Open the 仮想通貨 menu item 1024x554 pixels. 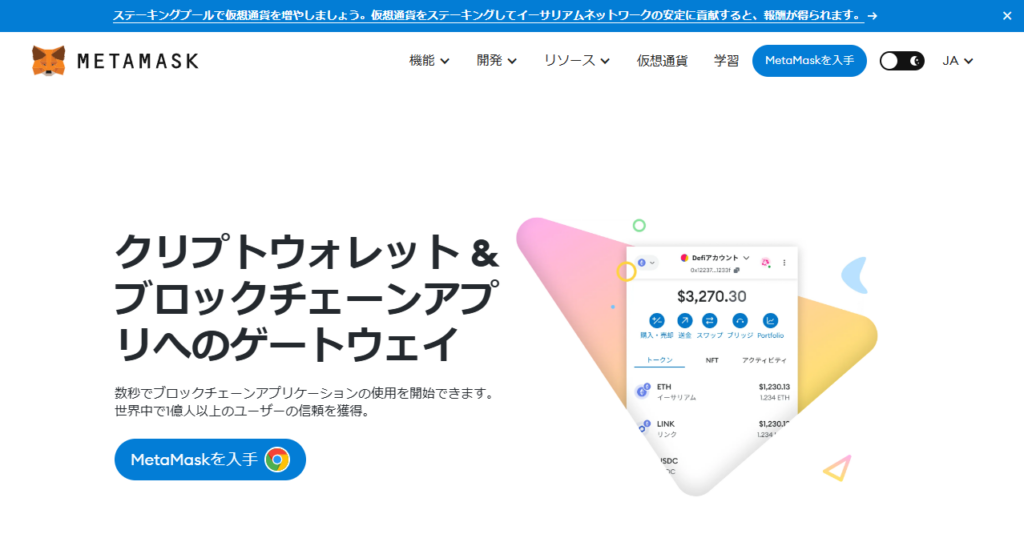(x=662, y=61)
